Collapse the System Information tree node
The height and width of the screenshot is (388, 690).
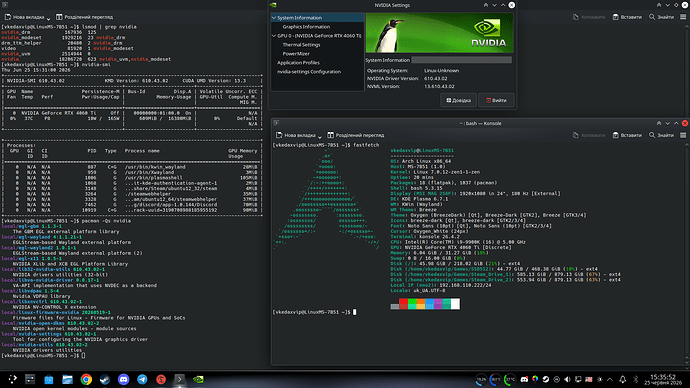274,18
